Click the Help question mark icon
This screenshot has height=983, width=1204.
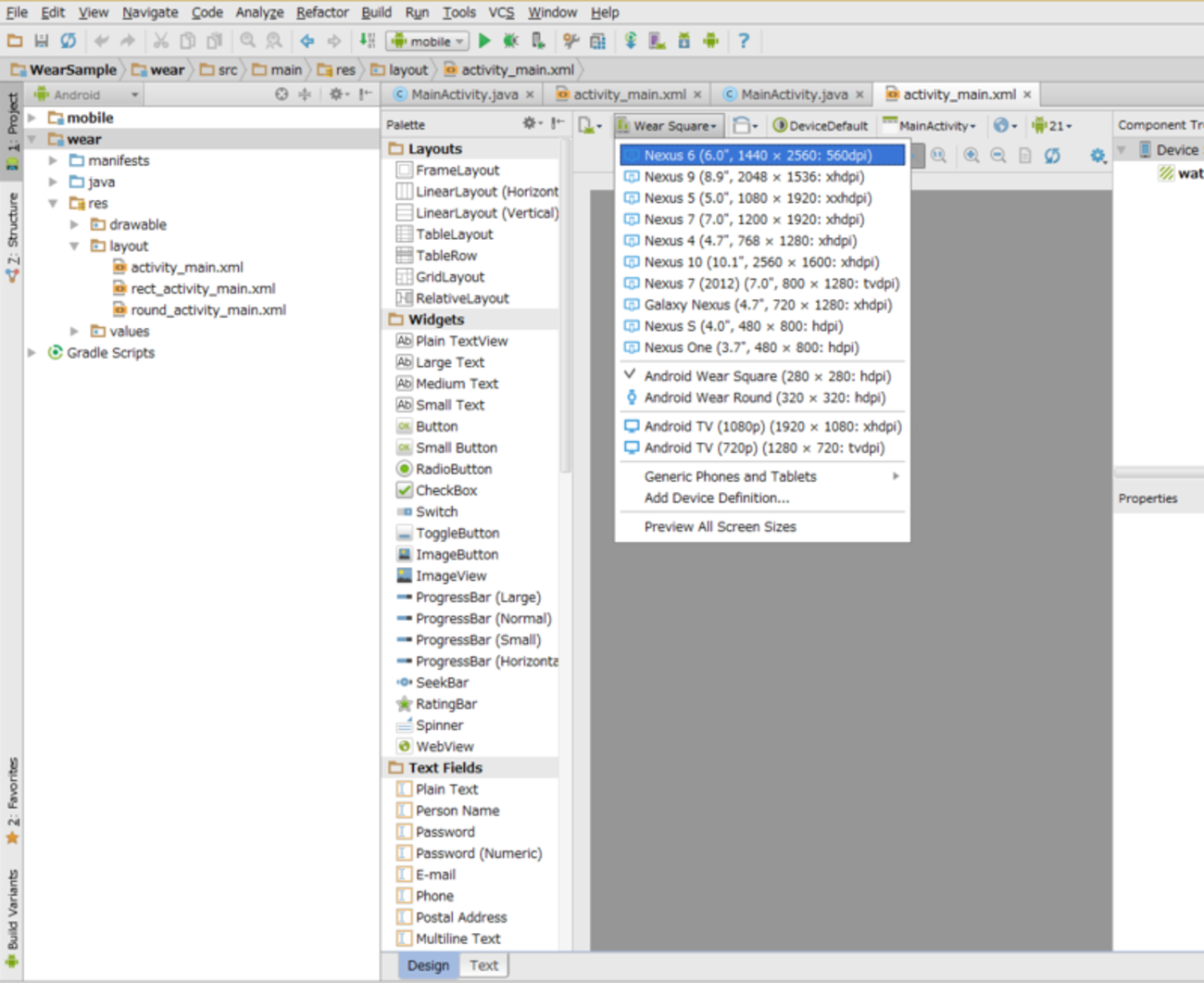click(x=744, y=41)
